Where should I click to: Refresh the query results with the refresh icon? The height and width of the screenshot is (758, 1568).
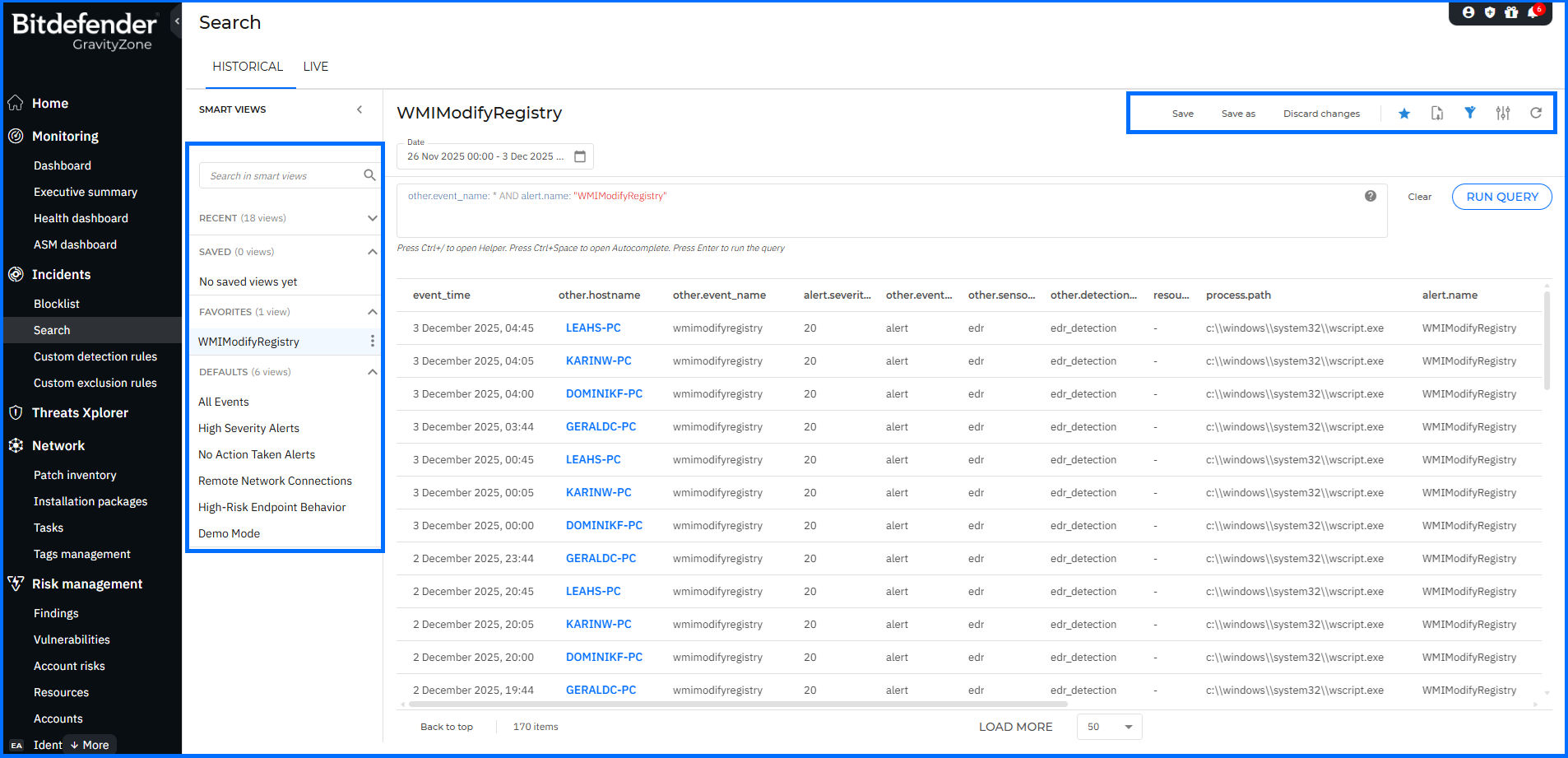1535,113
